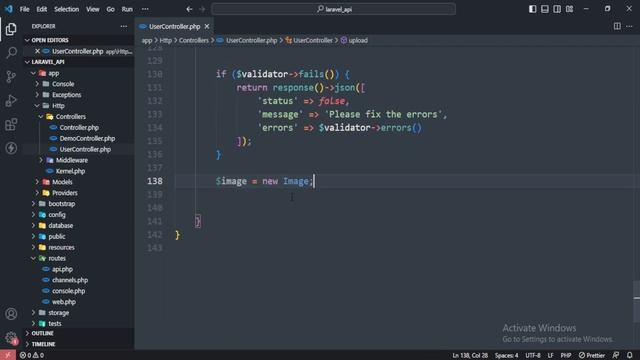
Task: Change encoding via UTF-8
Action: (x=533, y=356)
